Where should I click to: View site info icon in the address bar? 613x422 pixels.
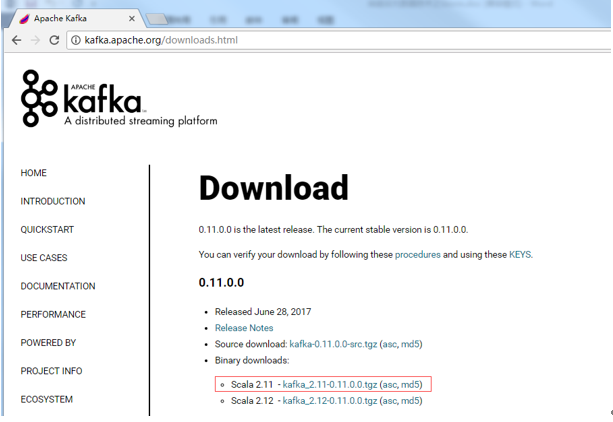coord(76,40)
